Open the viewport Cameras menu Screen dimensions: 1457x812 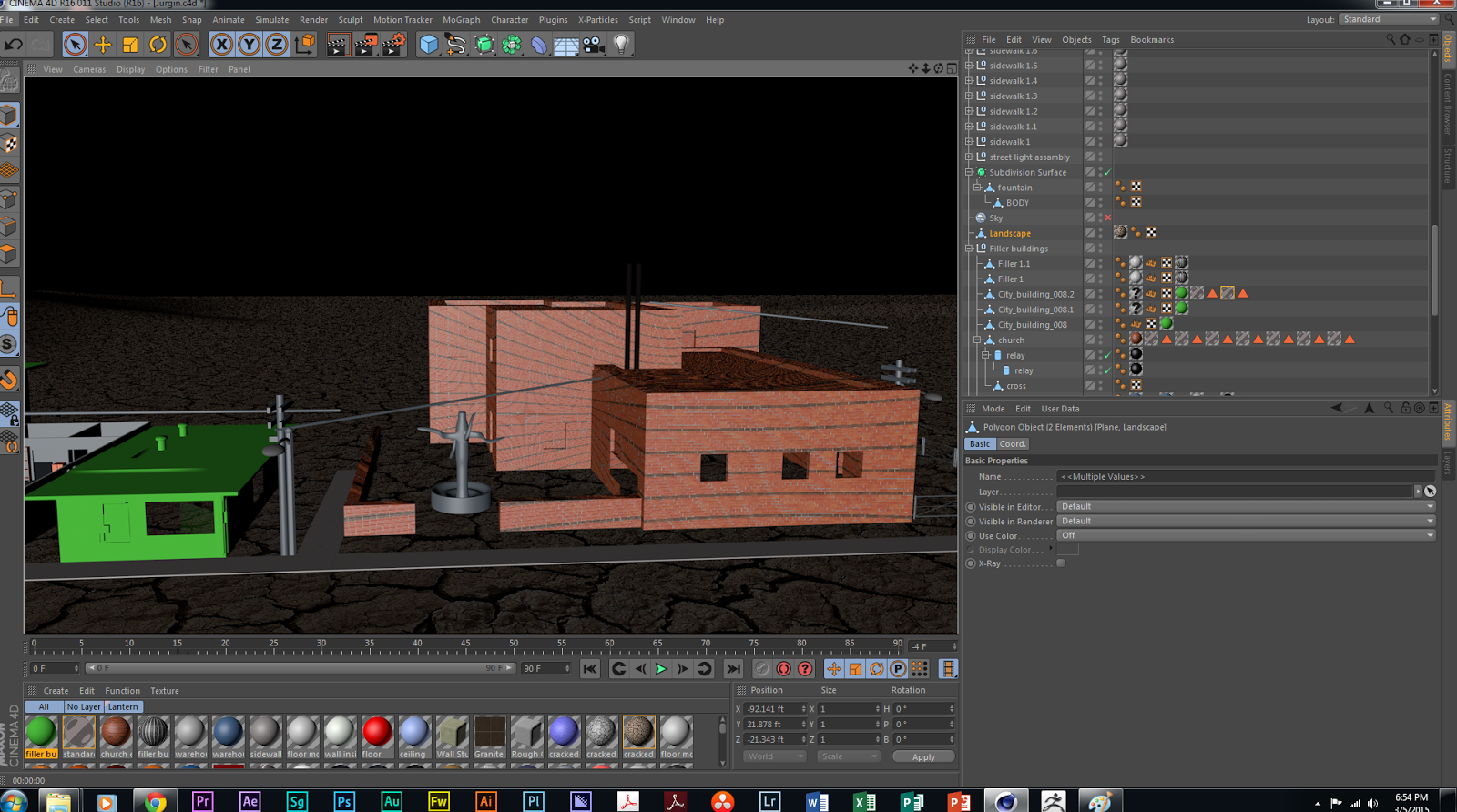click(x=89, y=69)
